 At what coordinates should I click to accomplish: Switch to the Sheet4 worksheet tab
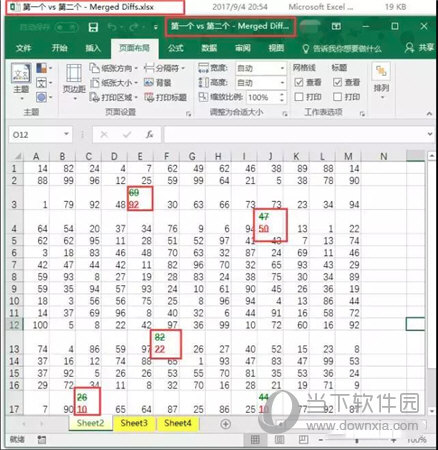(177, 423)
